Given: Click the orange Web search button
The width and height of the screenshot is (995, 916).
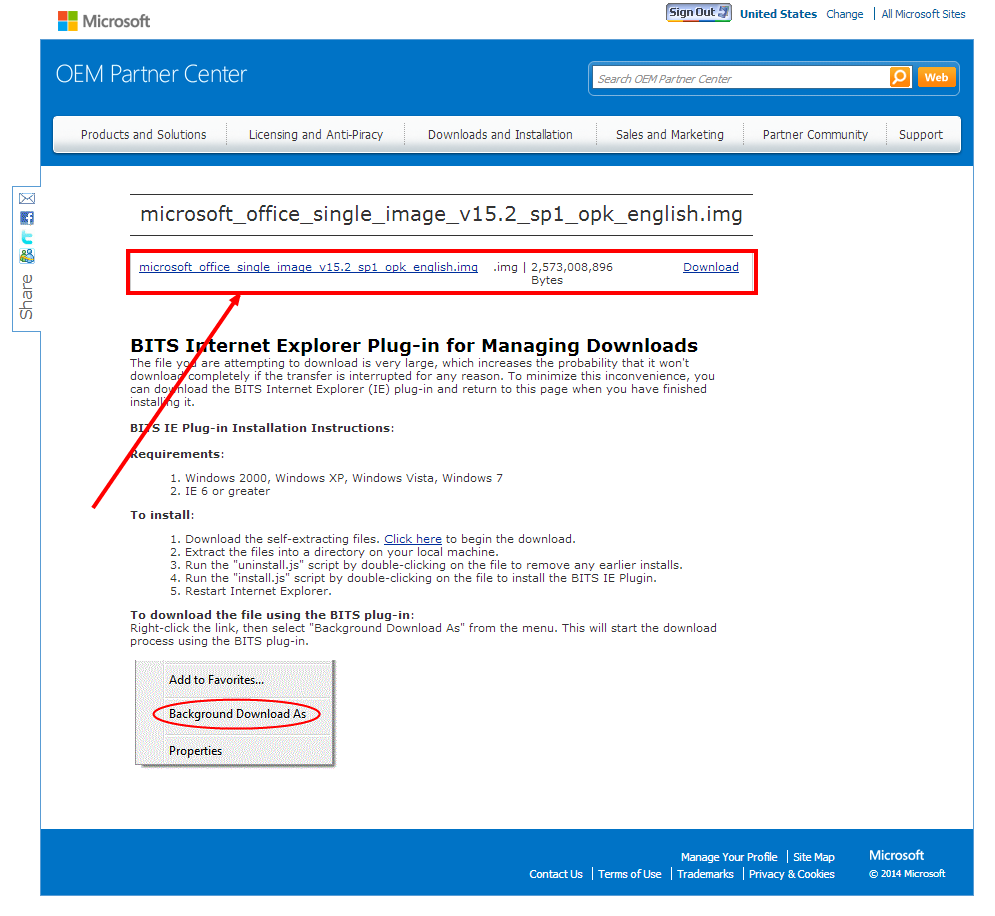Looking at the screenshot, I should (x=936, y=77).
